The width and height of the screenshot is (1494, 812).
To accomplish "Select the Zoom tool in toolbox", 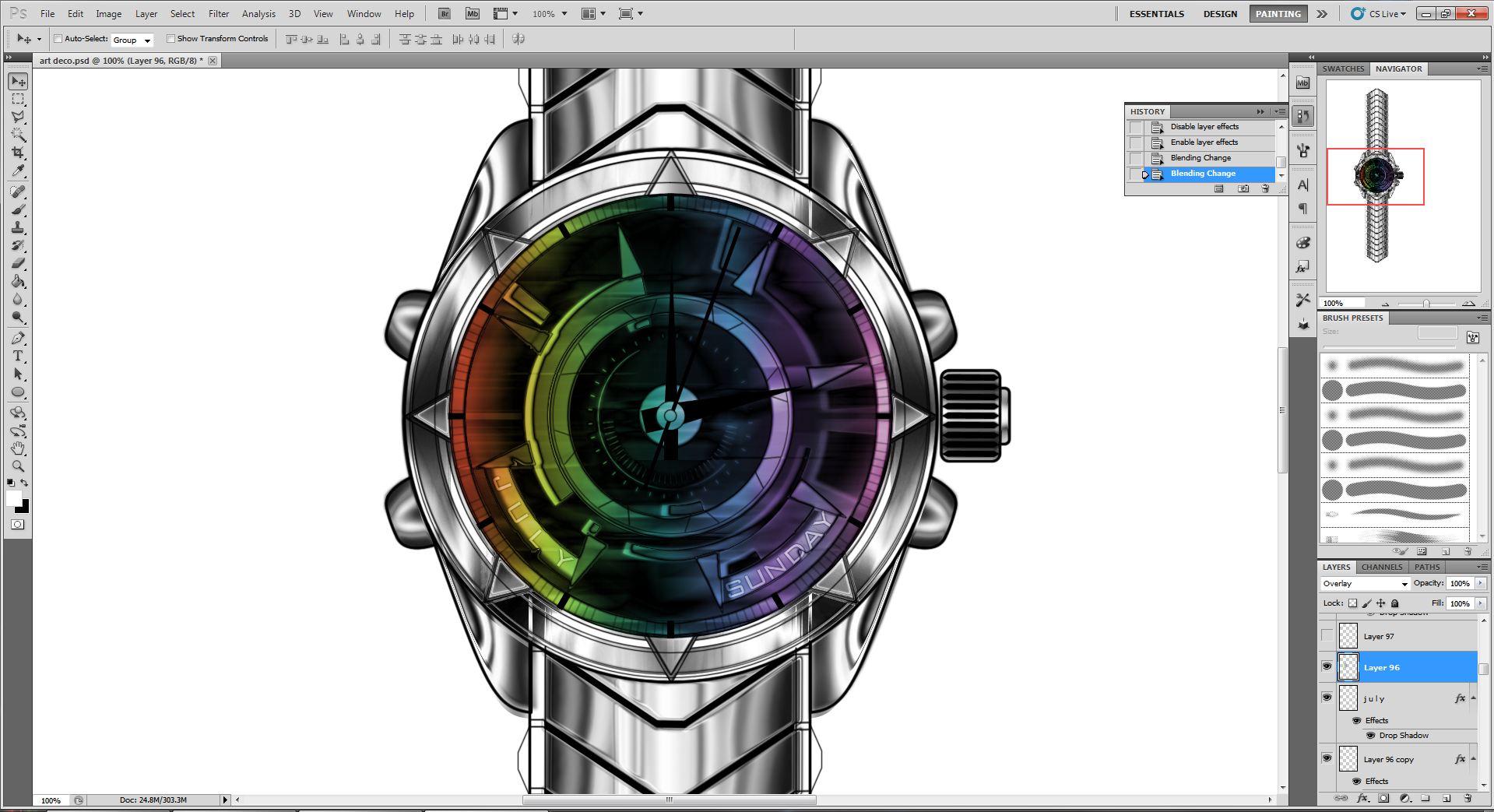I will tap(18, 466).
